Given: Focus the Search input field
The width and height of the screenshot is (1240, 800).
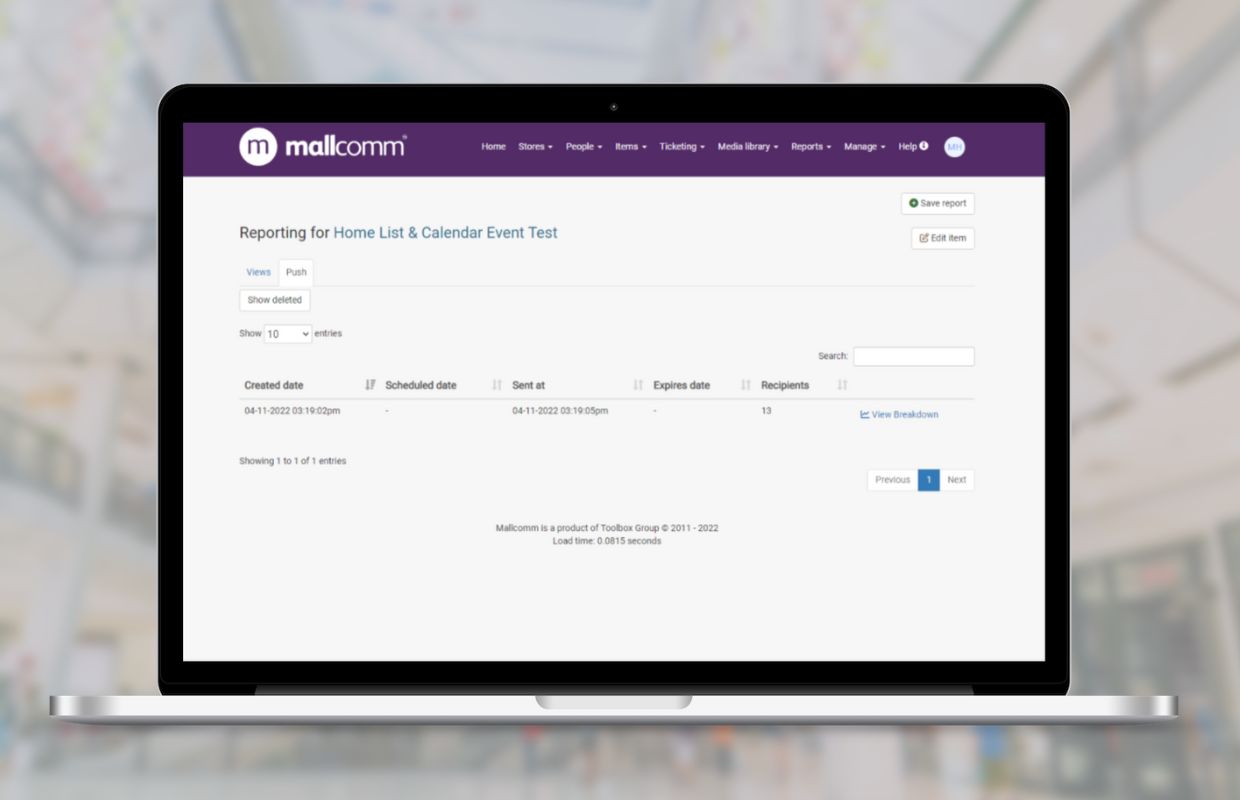Looking at the screenshot, I should [913, 357].
